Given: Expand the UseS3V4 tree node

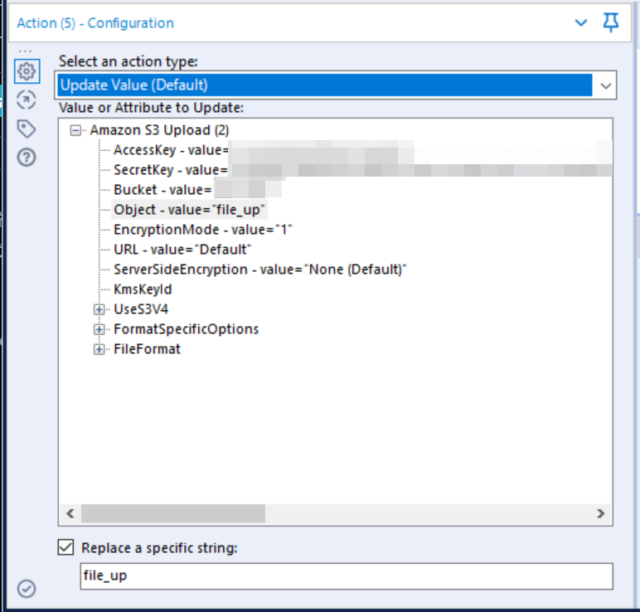Looking at the screenshot, I should pos(99,309).
